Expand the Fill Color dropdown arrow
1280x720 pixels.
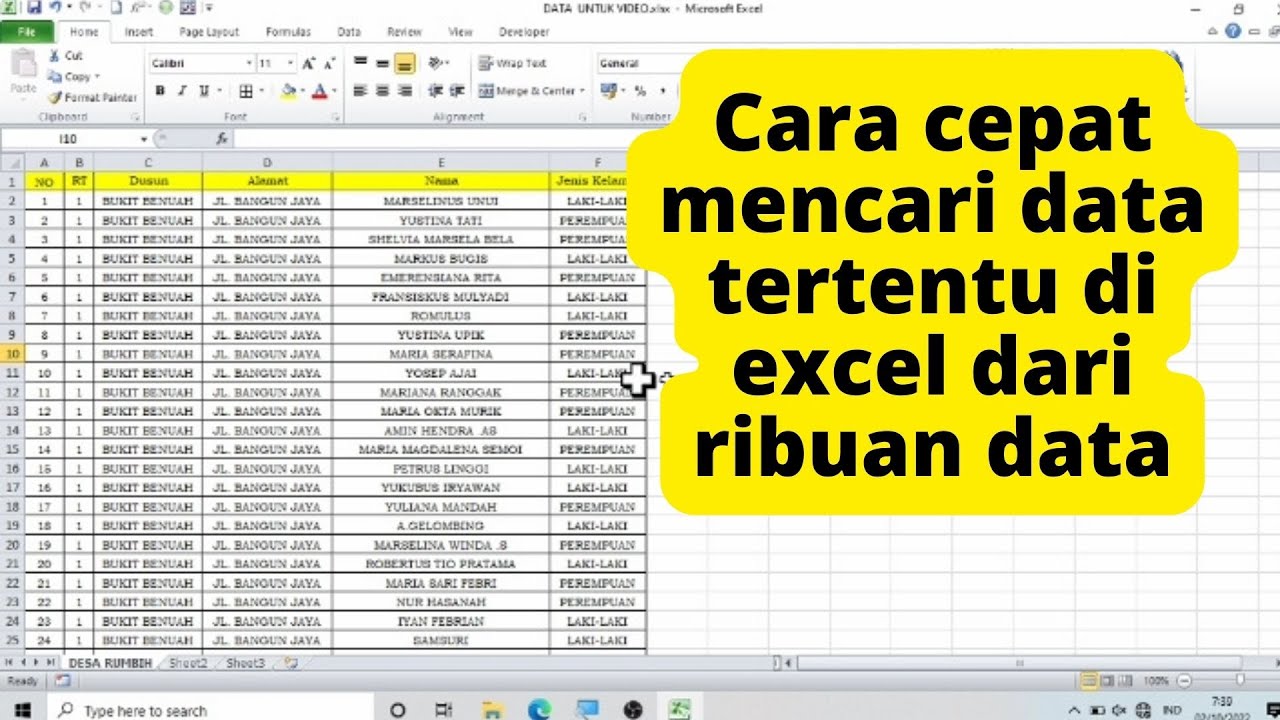[302, 91]
